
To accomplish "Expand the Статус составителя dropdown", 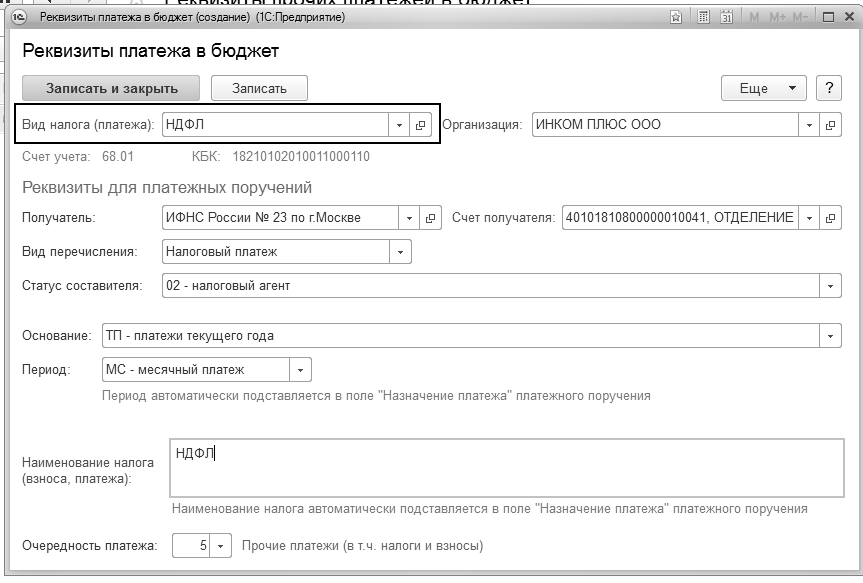I will [x=830, y=286].
